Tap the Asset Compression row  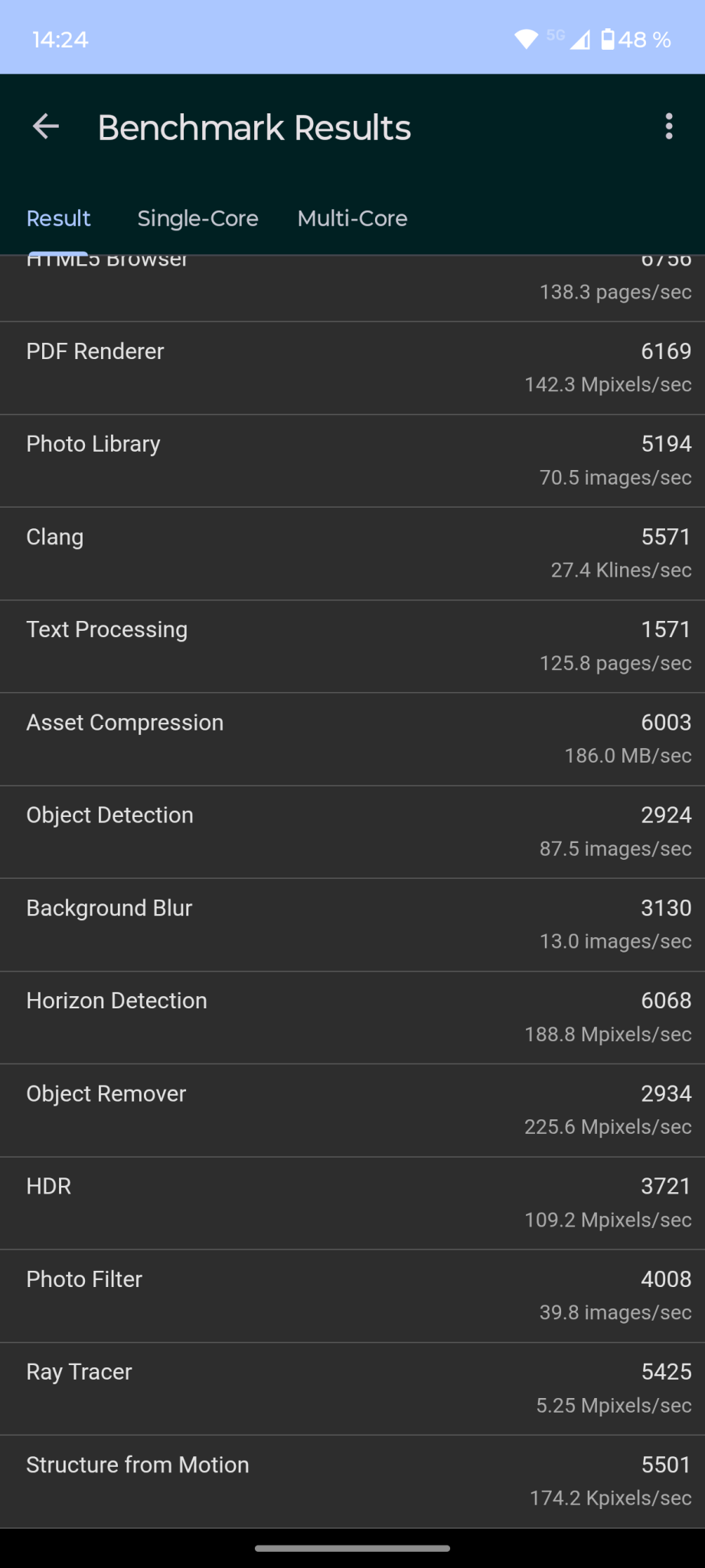click(352, 740)
